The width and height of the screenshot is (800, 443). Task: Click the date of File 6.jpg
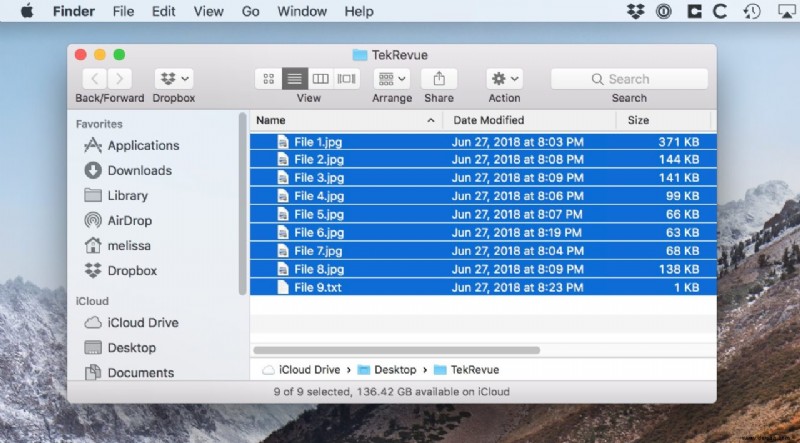click(x=516, y=233)
